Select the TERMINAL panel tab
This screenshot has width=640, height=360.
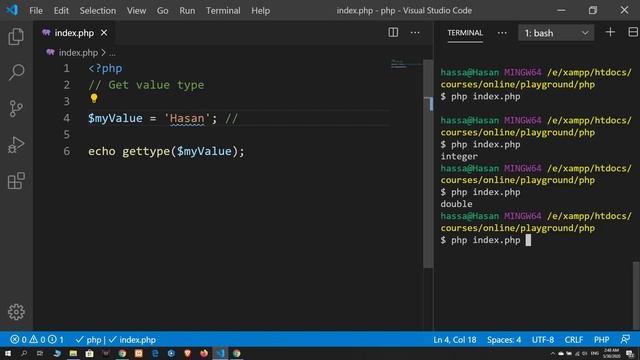coord(465,33)
